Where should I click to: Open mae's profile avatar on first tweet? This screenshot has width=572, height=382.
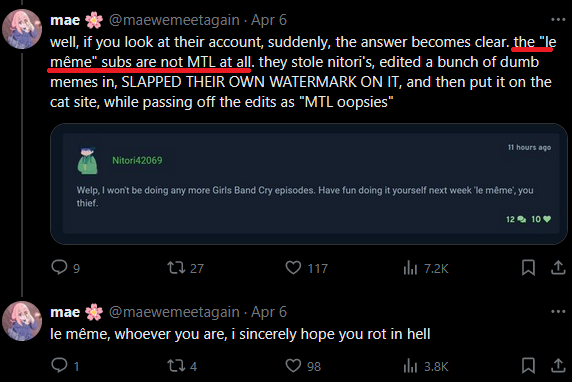[x=22, y=29]
